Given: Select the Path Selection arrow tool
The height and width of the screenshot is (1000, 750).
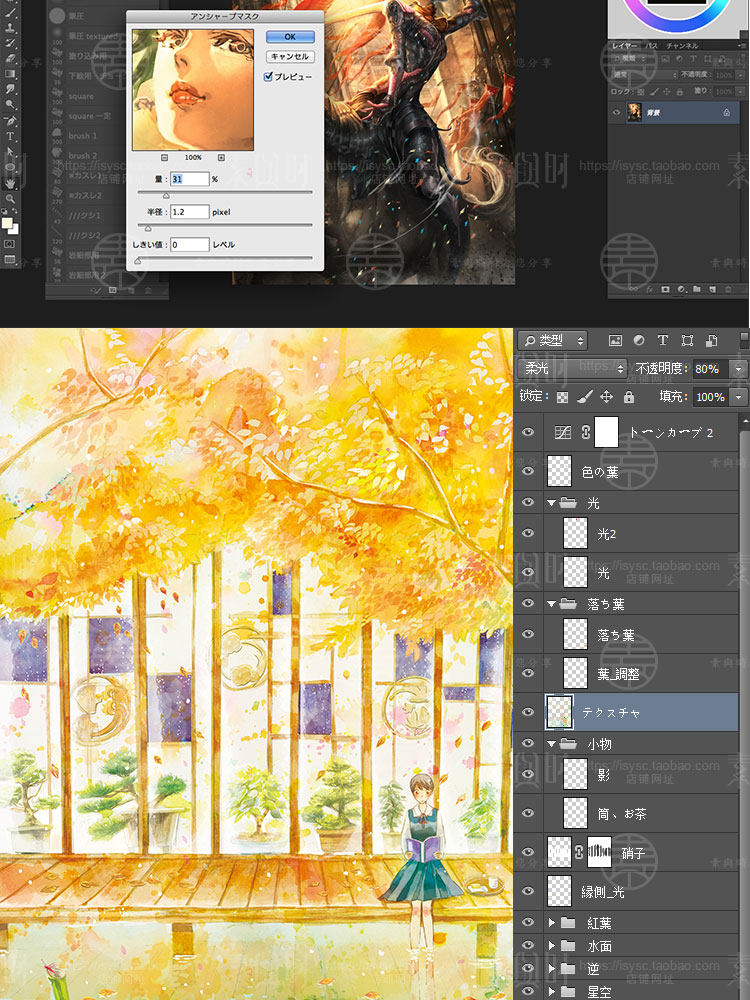Looking at the screenshot, I should tap(10, 151).
